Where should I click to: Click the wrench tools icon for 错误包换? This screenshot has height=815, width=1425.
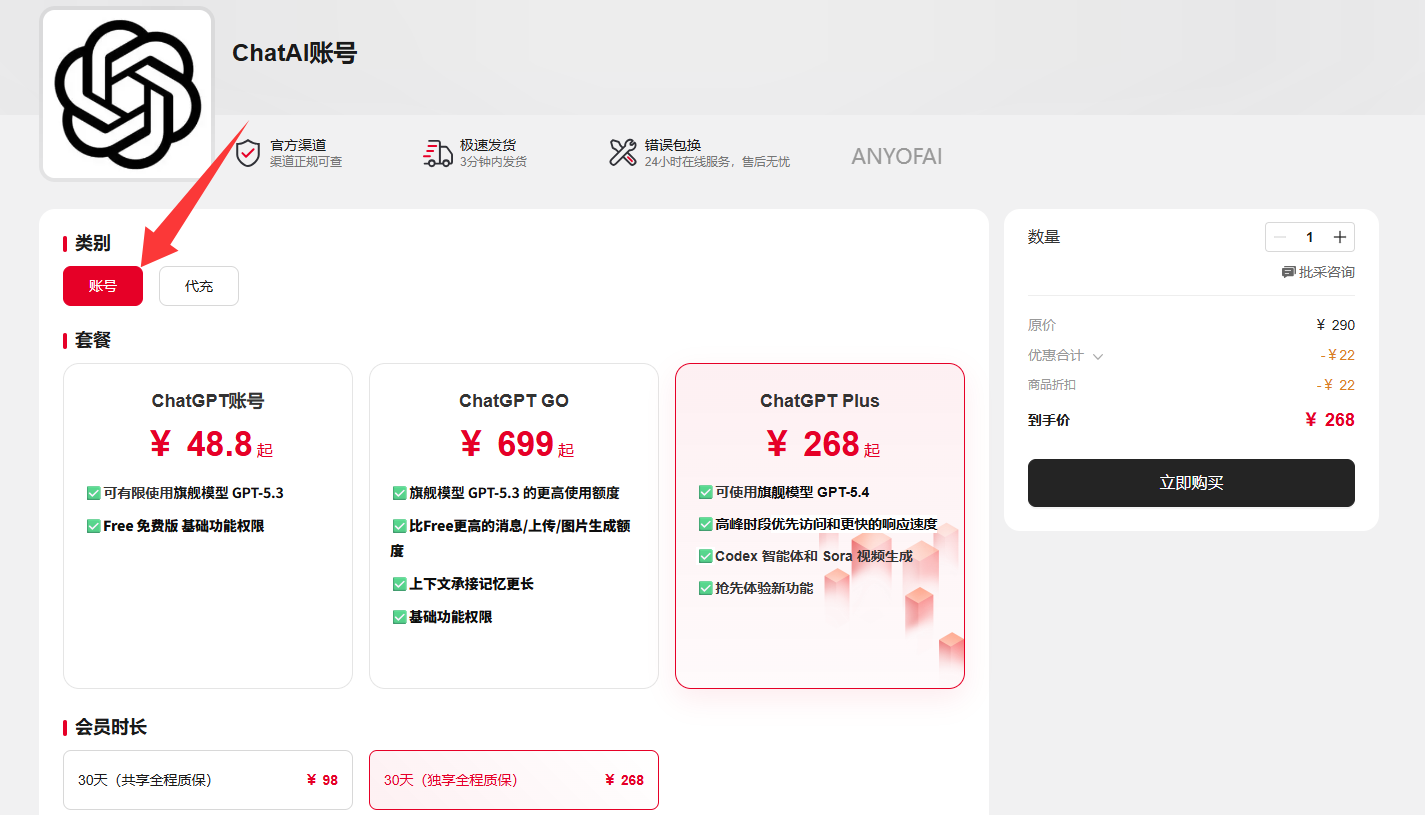(x=623, y=153)
